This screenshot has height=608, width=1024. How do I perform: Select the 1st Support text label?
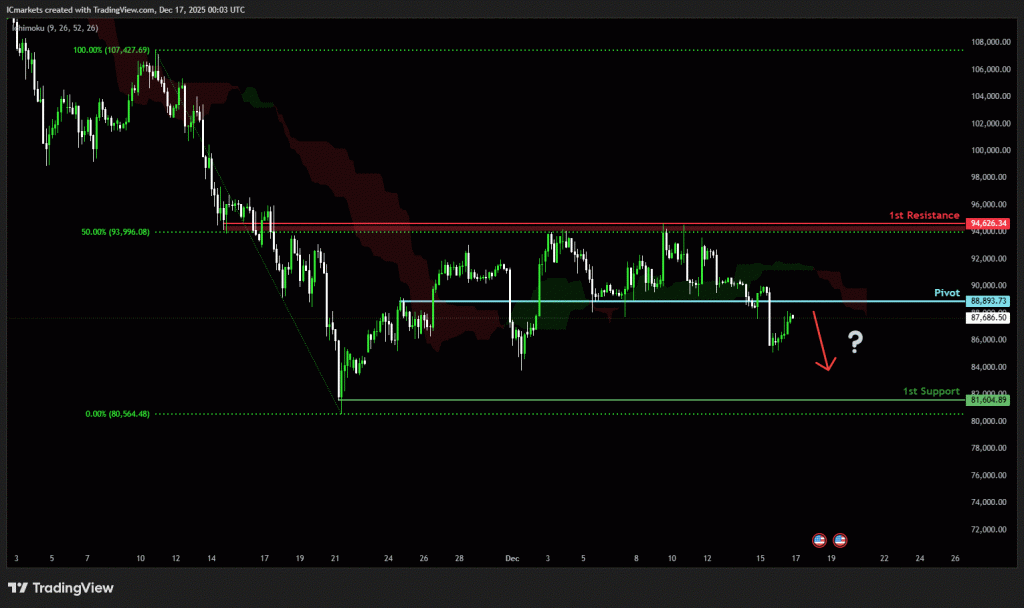[x=930, y=391]
